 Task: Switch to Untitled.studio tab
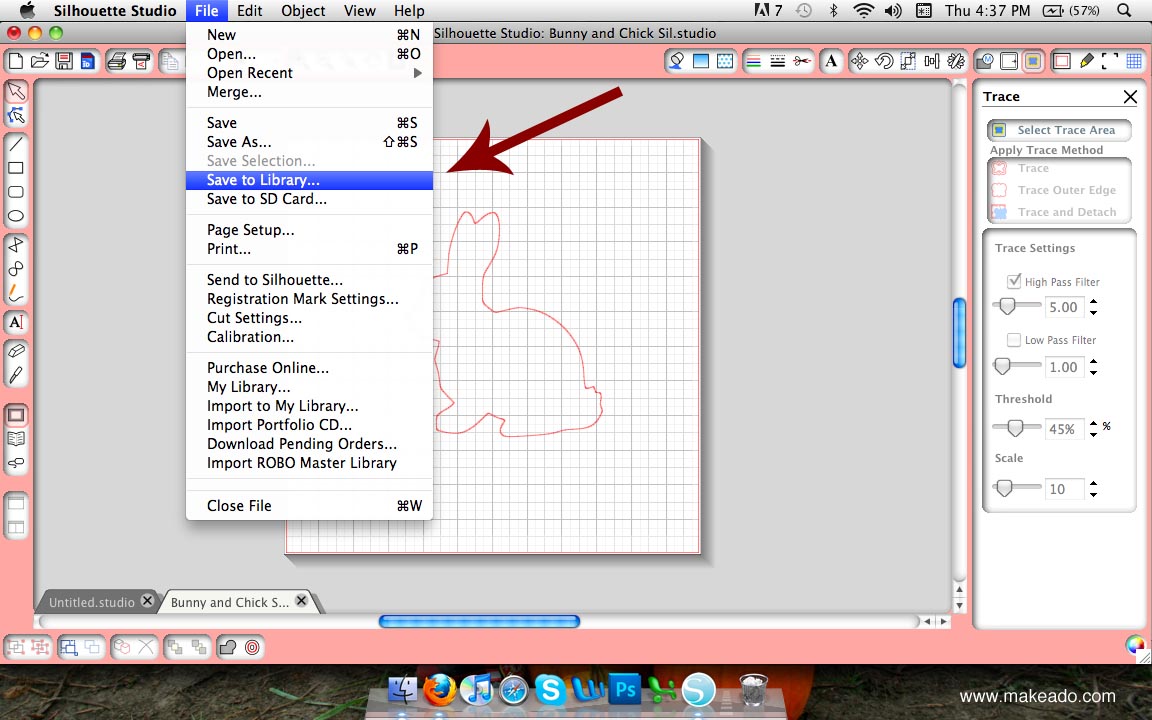pyautogui.click(x=92, y=602)
